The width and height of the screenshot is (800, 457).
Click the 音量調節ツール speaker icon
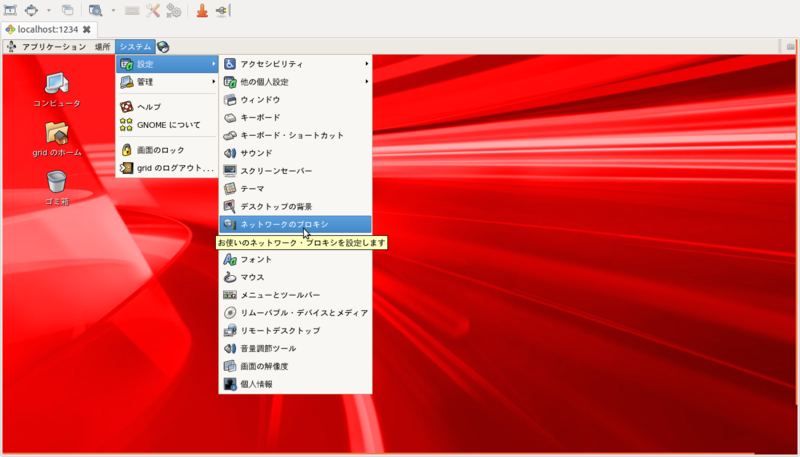tap(230, 348)
